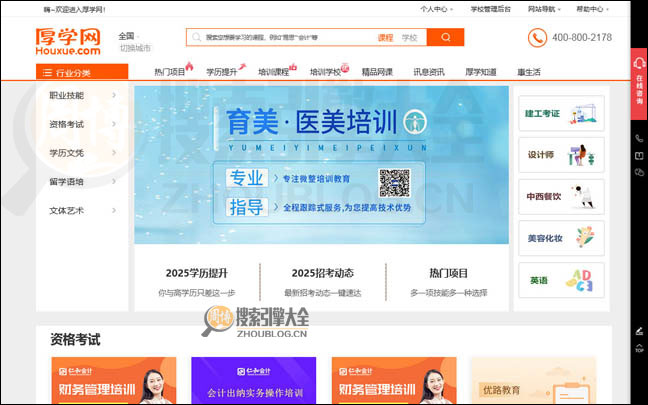The height and width of the screenshot is (405, 648).
Task: Expand the 网站导航 dropdown
Action: [544, 9]
